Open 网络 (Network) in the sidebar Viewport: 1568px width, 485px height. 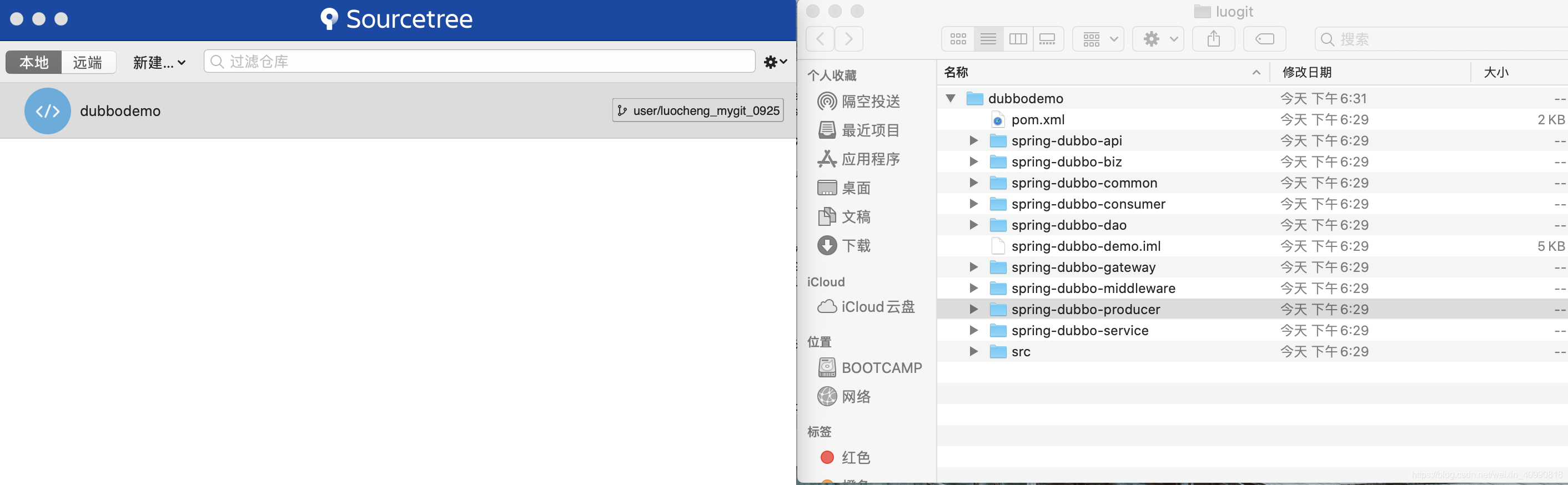click(845, 396)
